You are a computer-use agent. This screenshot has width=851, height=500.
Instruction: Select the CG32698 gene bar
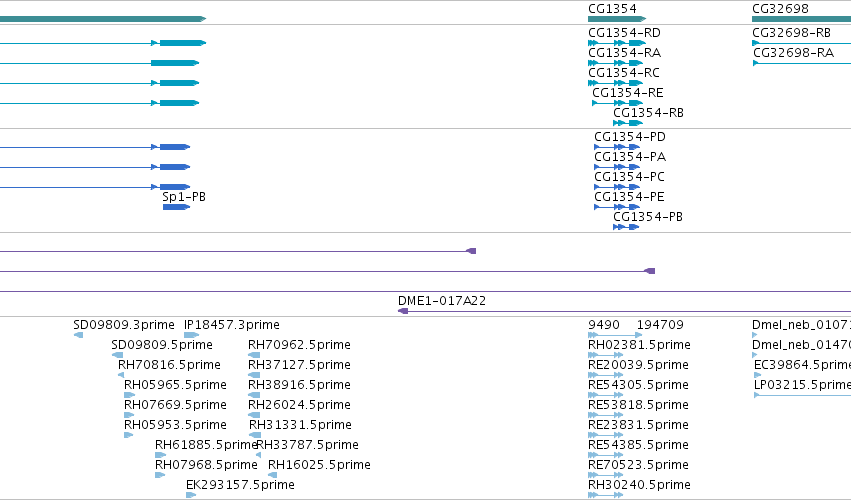click(801, 19)
